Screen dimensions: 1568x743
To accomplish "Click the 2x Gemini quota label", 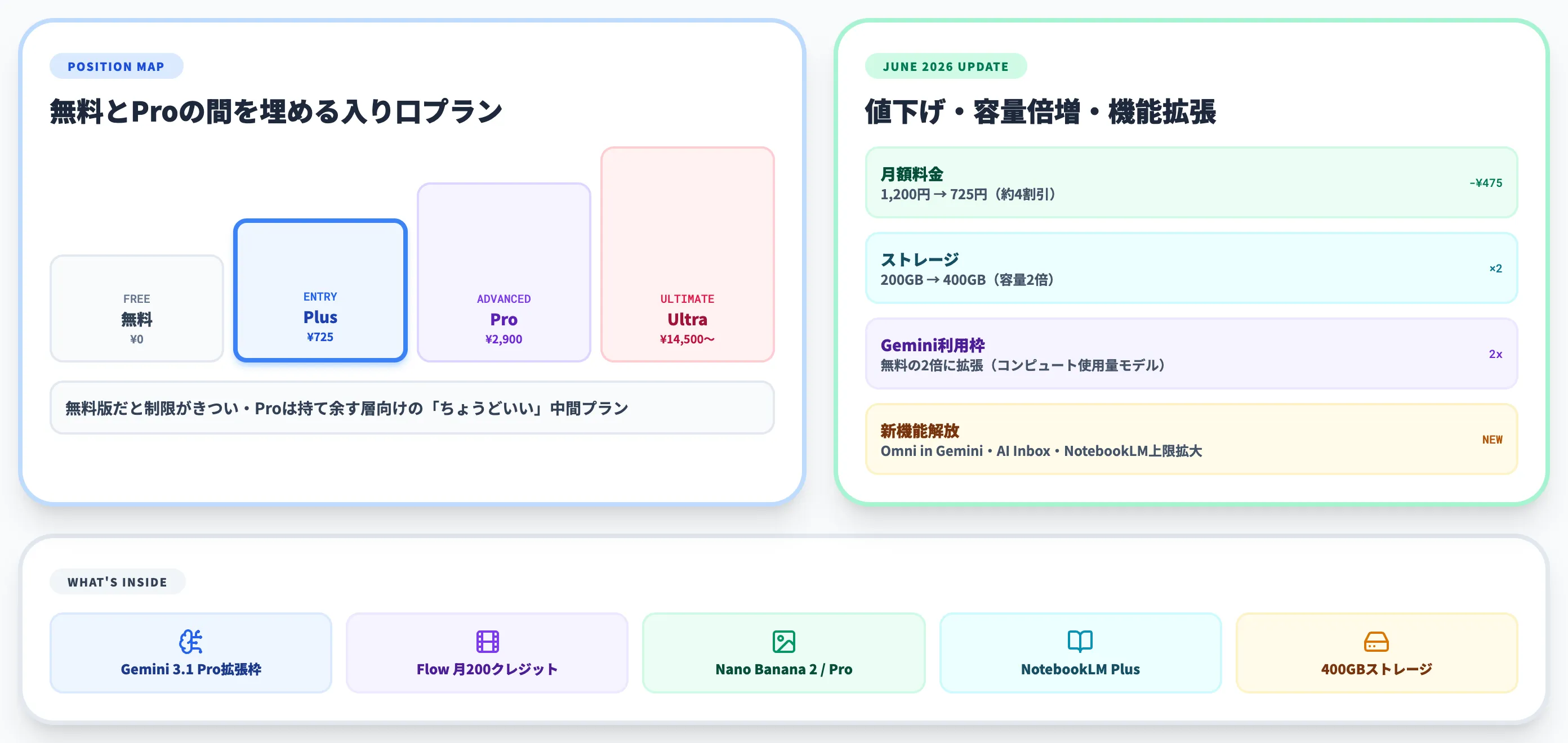I will pos(1495,353).
